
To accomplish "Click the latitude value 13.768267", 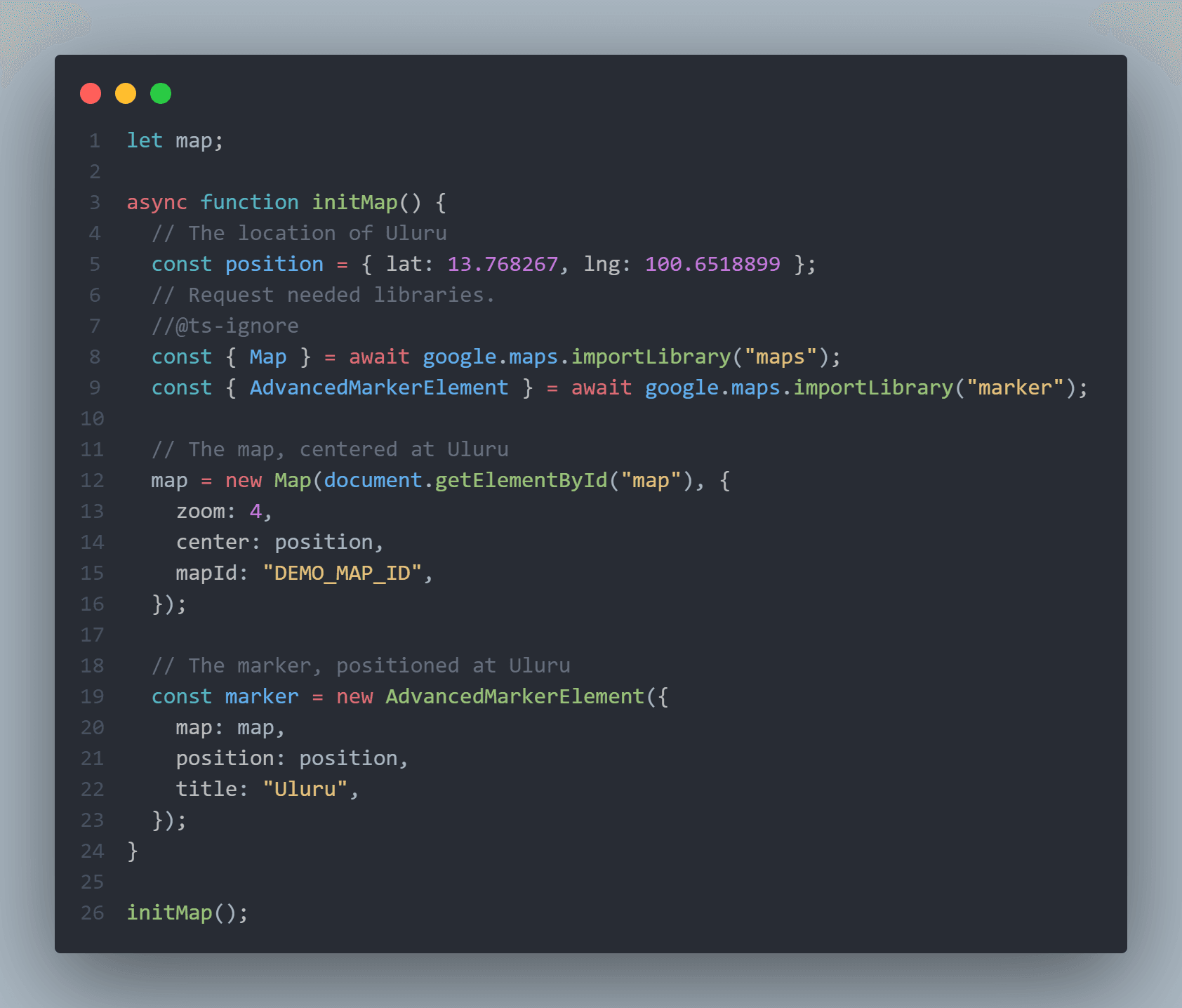I will click(x=503, y=265).
